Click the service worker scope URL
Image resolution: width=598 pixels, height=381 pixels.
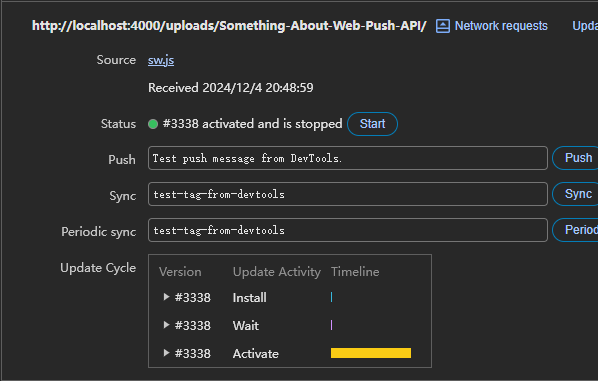coord(229,26)
